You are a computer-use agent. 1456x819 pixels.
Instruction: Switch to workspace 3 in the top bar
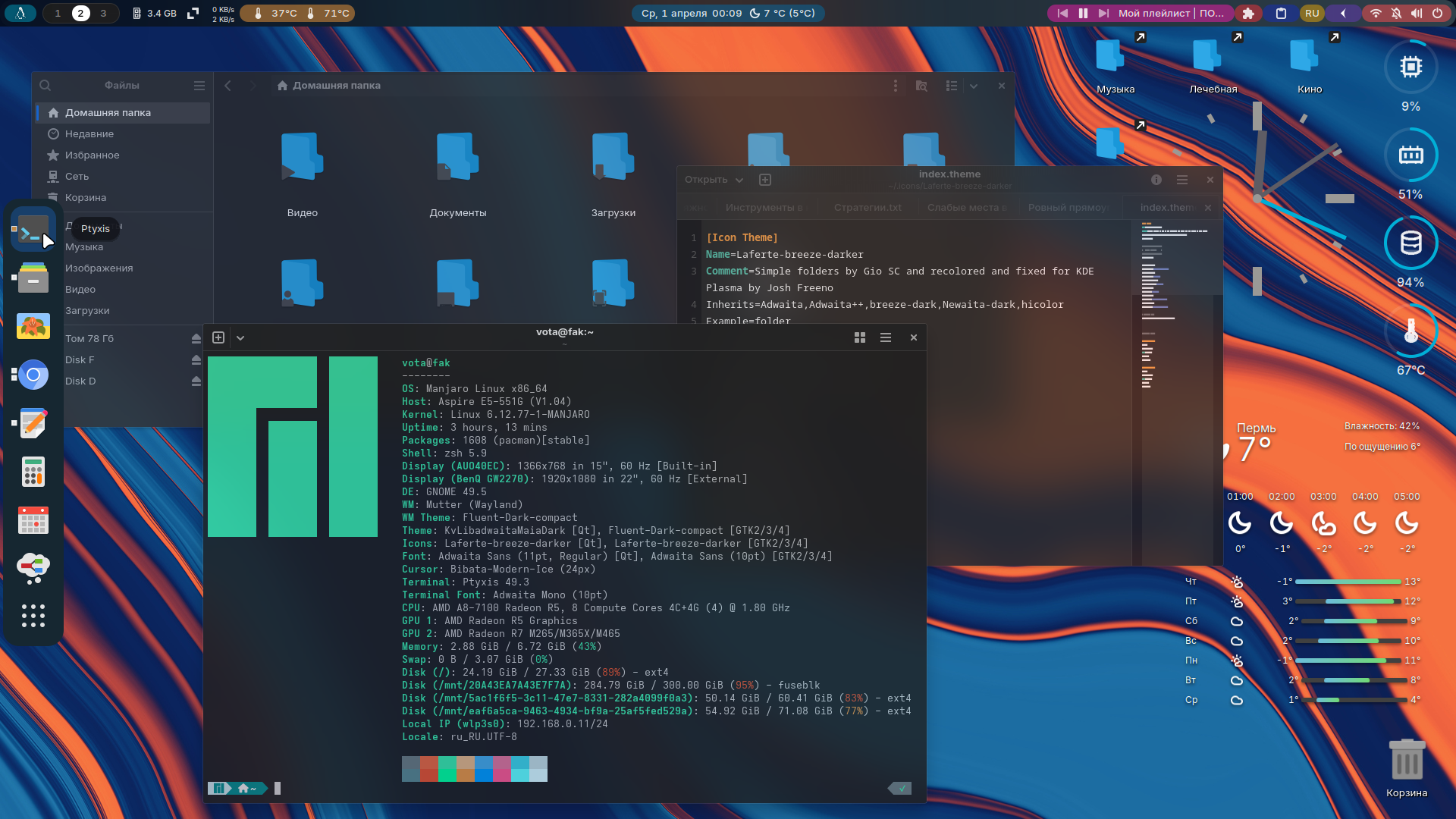pos(103,13)
